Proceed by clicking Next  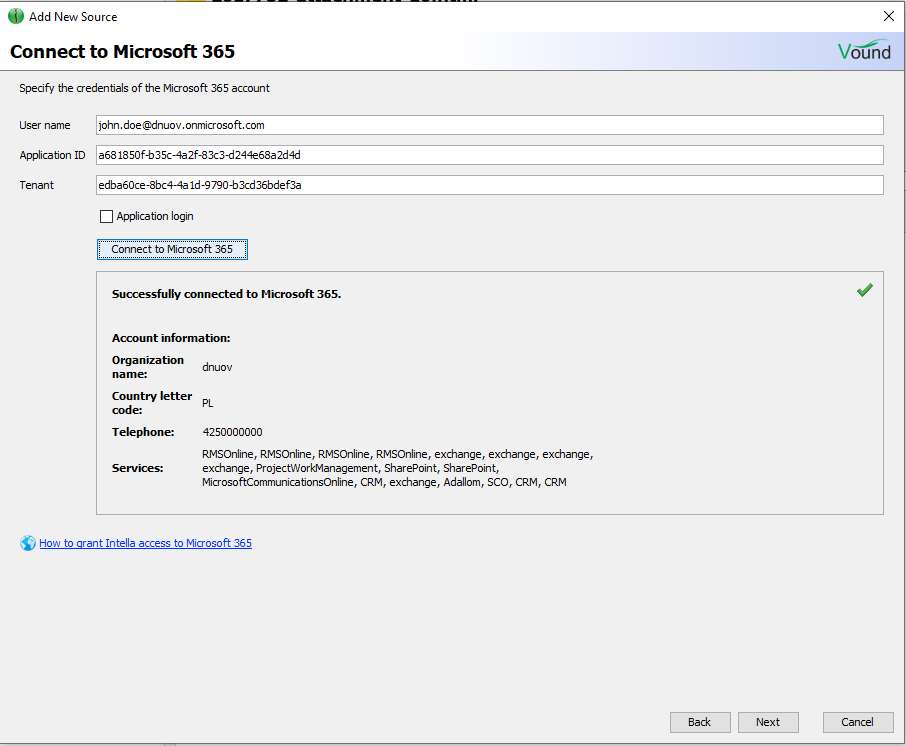pos(768,722)
